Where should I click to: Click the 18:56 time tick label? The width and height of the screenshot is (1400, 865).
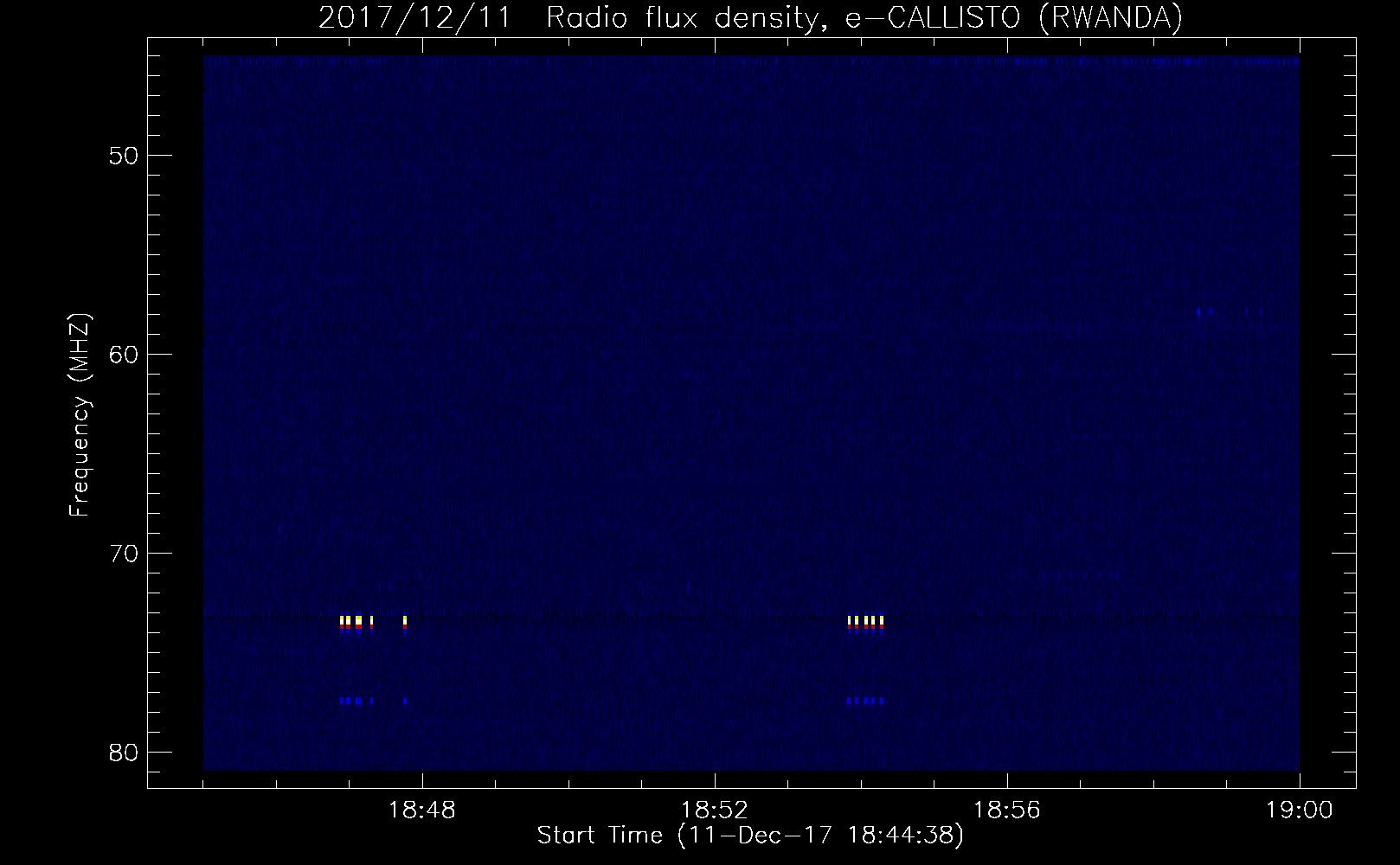tap(1007, 811)
